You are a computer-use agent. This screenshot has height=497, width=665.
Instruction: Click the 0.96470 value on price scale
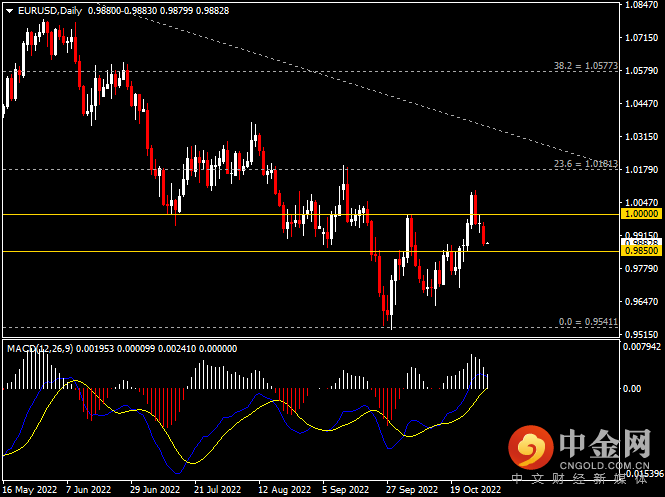(x=642, y=302)
